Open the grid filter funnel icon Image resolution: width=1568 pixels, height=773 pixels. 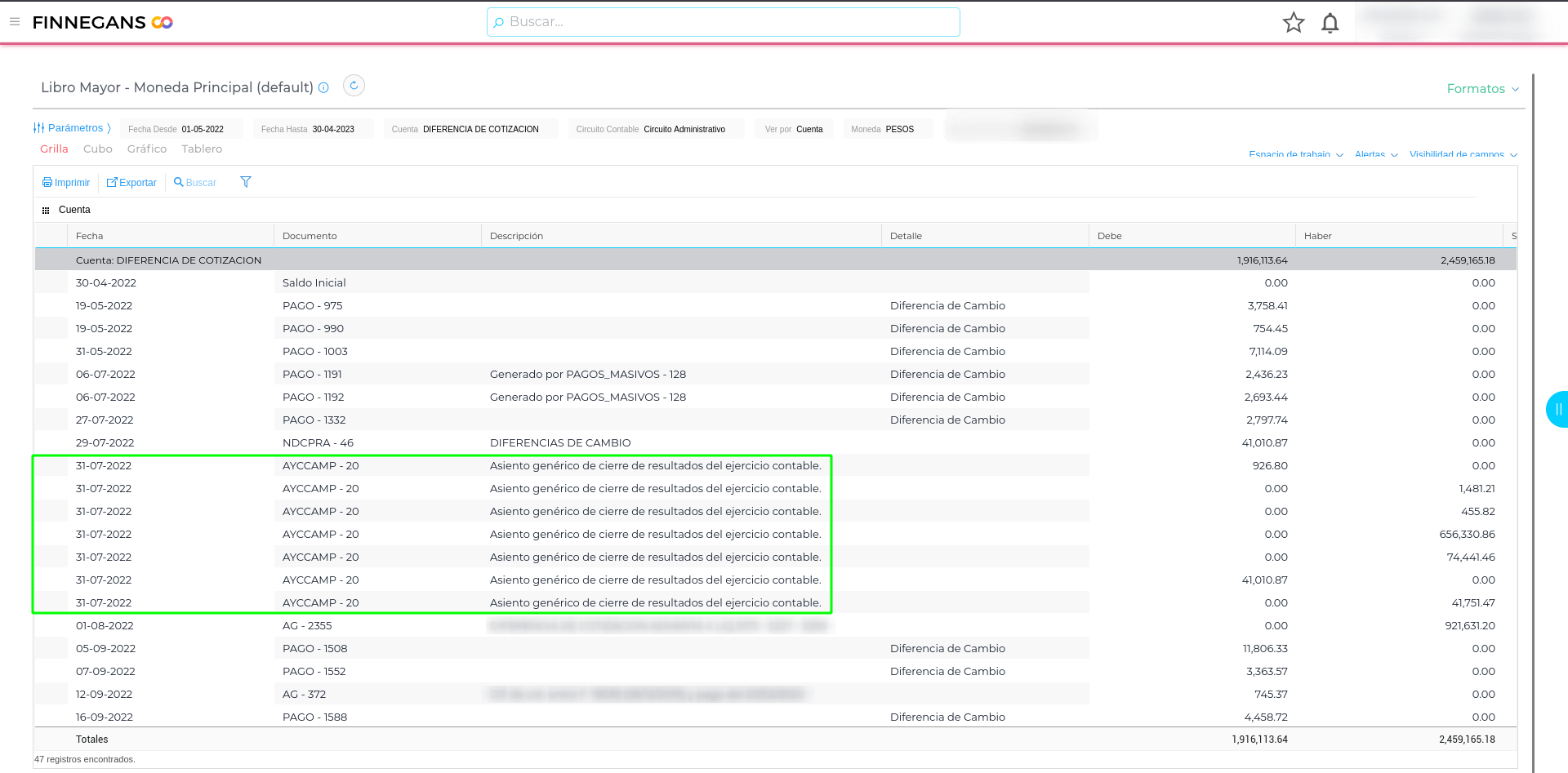246,182
